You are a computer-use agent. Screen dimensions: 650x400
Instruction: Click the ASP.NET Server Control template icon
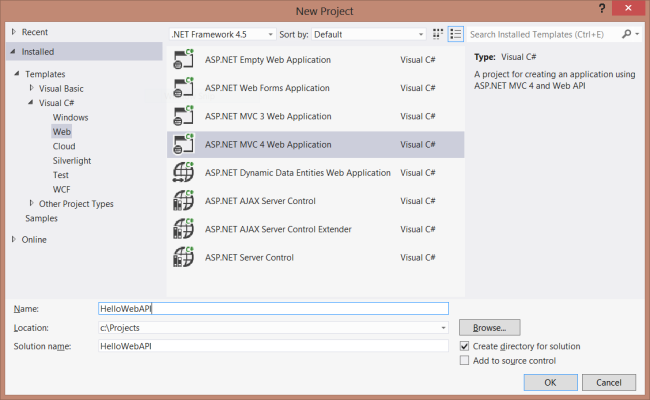click(183, 257)
